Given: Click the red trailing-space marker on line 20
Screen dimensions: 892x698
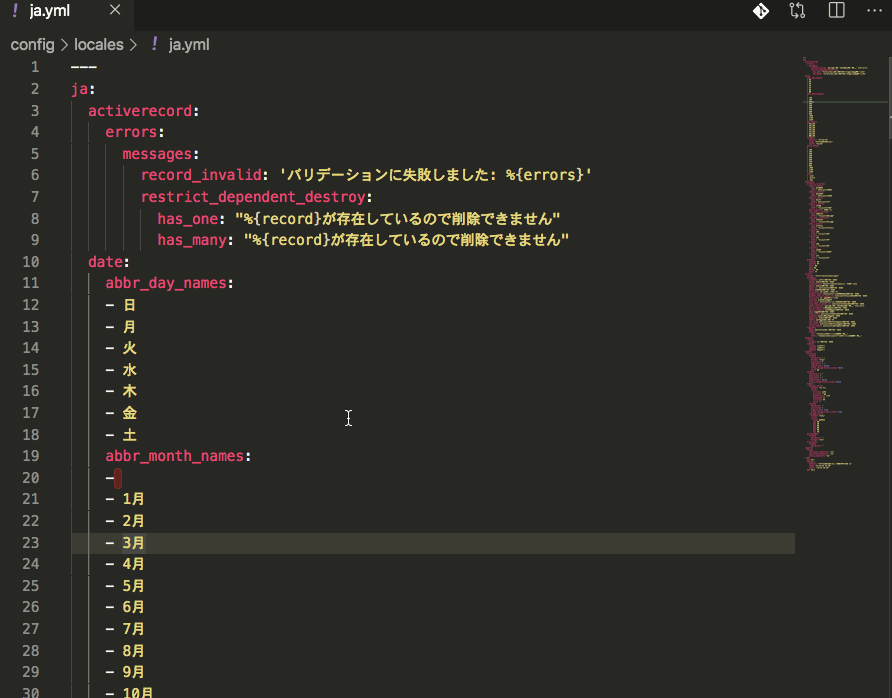Looking at the screenshot, I should point(118,478).
